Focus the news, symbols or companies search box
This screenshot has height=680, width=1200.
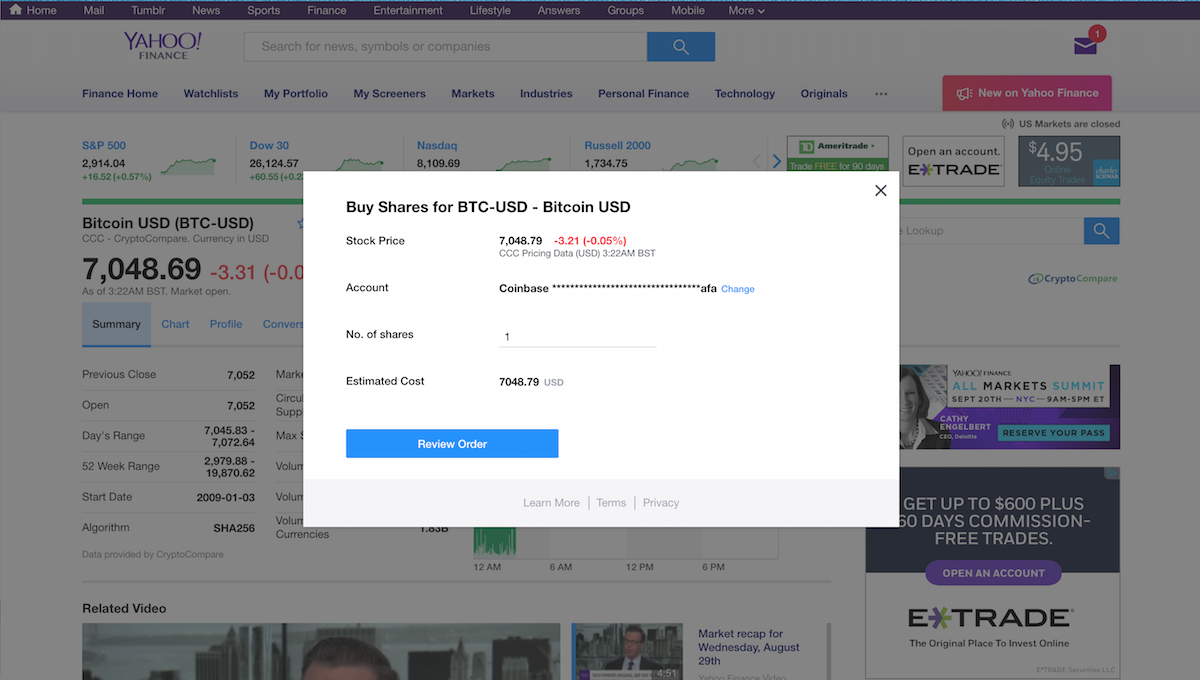coord(445,46)
